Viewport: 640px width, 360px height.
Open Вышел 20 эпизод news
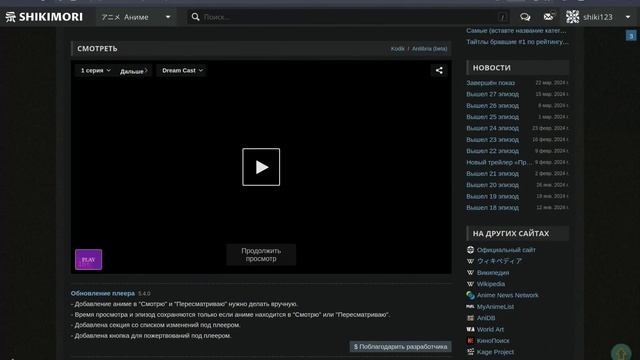click(x=493, y=185)
